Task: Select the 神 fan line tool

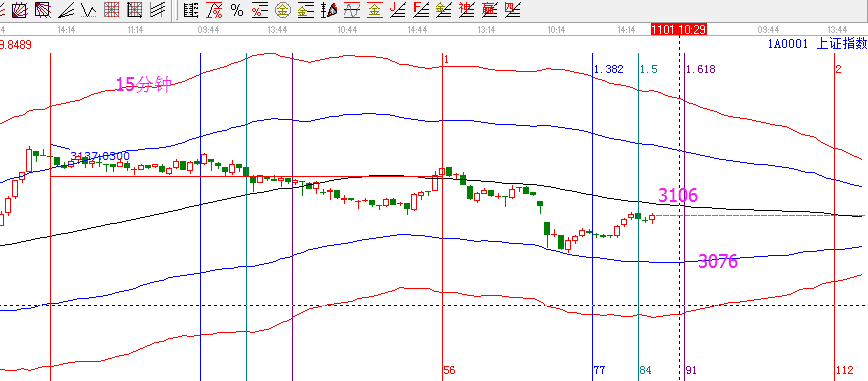Action: (x=466, y=9)
